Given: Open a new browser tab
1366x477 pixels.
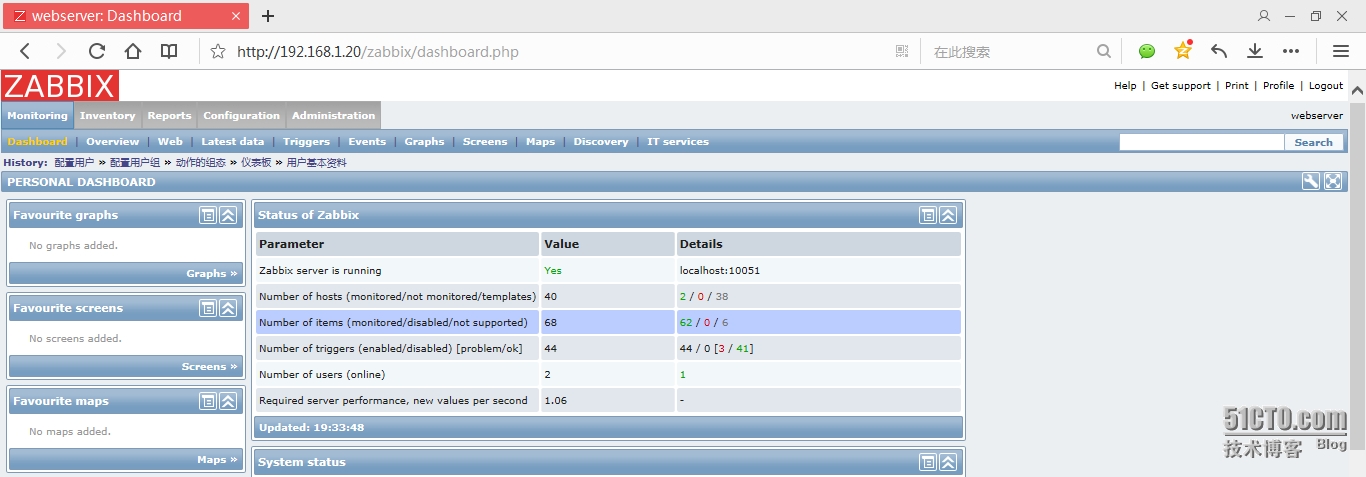Looking at the screenshot, I should [268, 16].
